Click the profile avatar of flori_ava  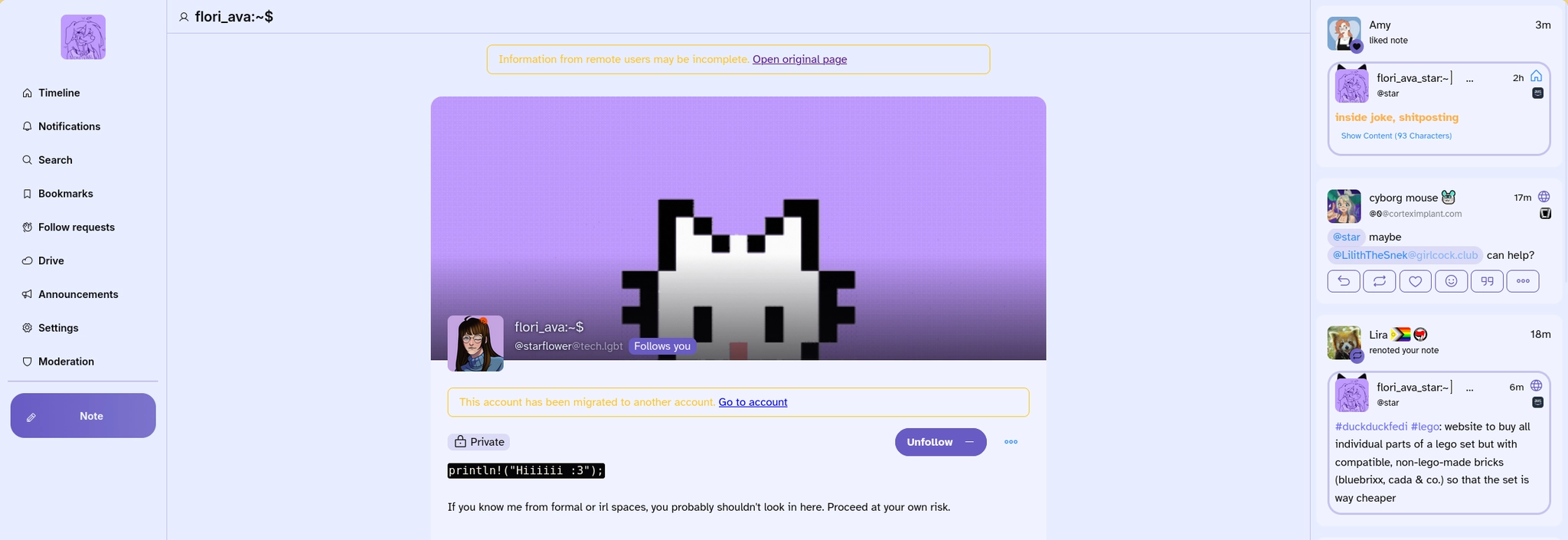coord(475,343)
